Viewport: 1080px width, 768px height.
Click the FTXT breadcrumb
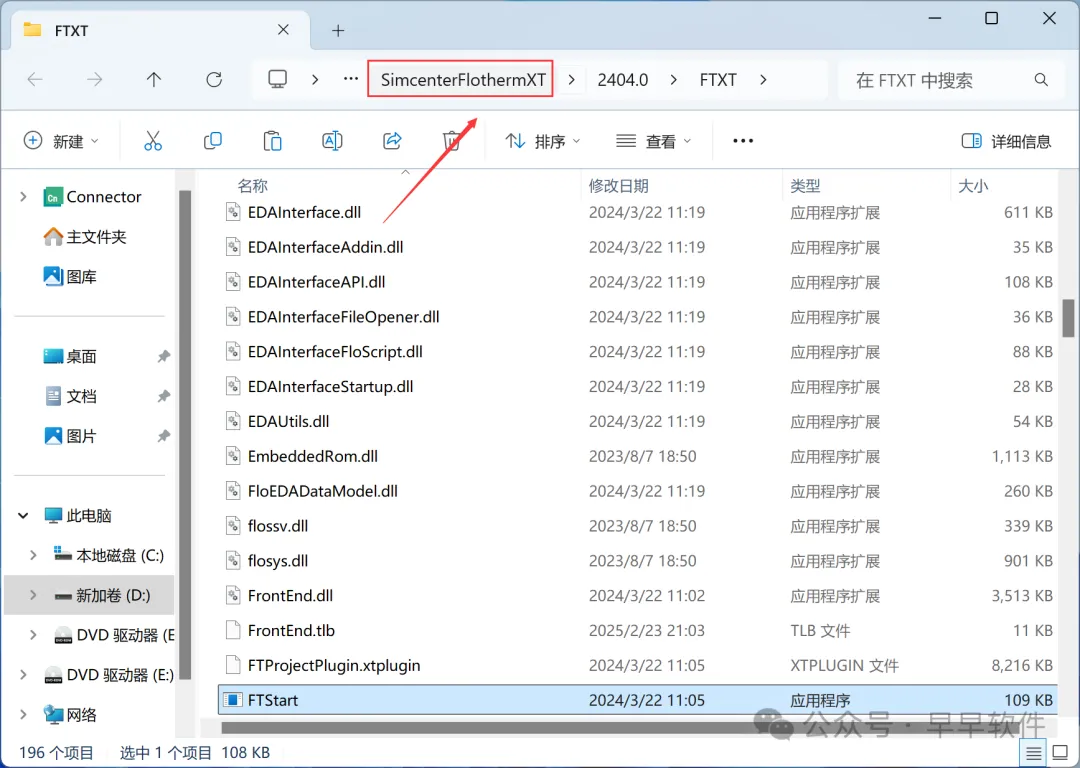[x=718, y=80]
